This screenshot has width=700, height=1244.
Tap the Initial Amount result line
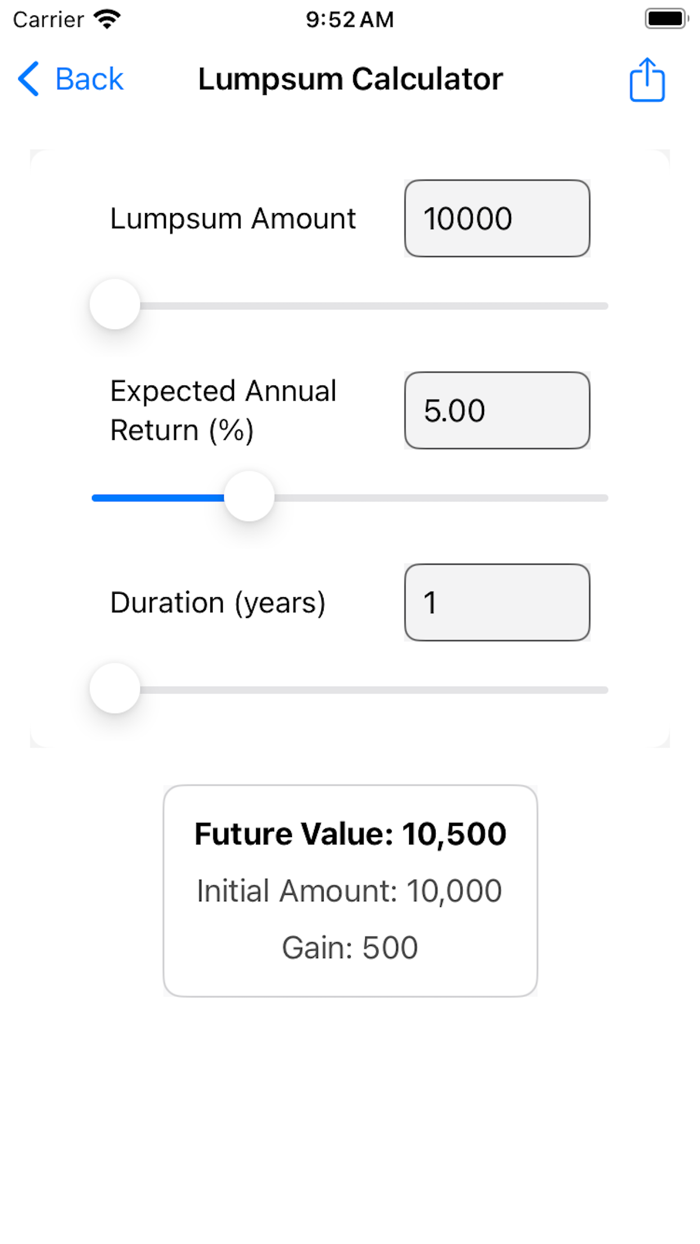pos(350,891)
